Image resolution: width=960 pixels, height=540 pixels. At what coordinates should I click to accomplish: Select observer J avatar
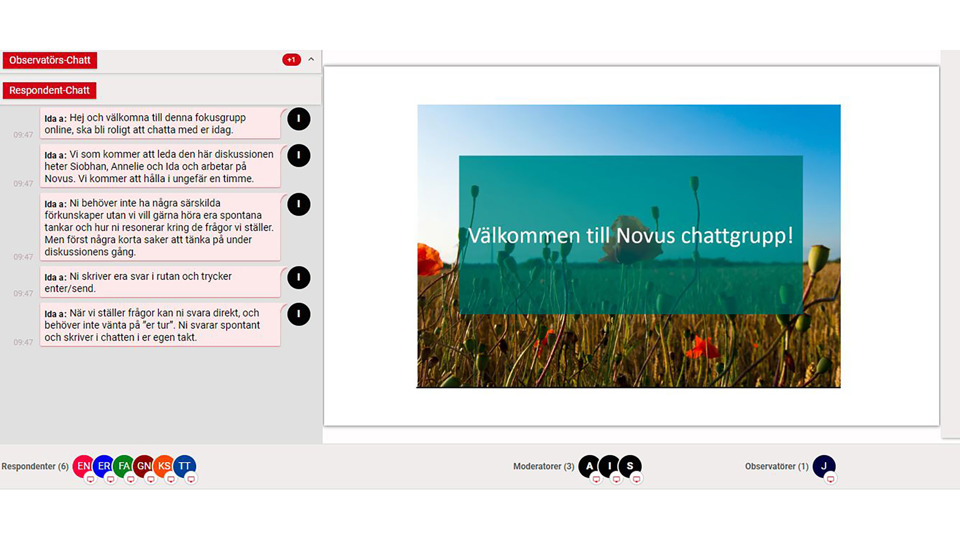tap(824, 466)
